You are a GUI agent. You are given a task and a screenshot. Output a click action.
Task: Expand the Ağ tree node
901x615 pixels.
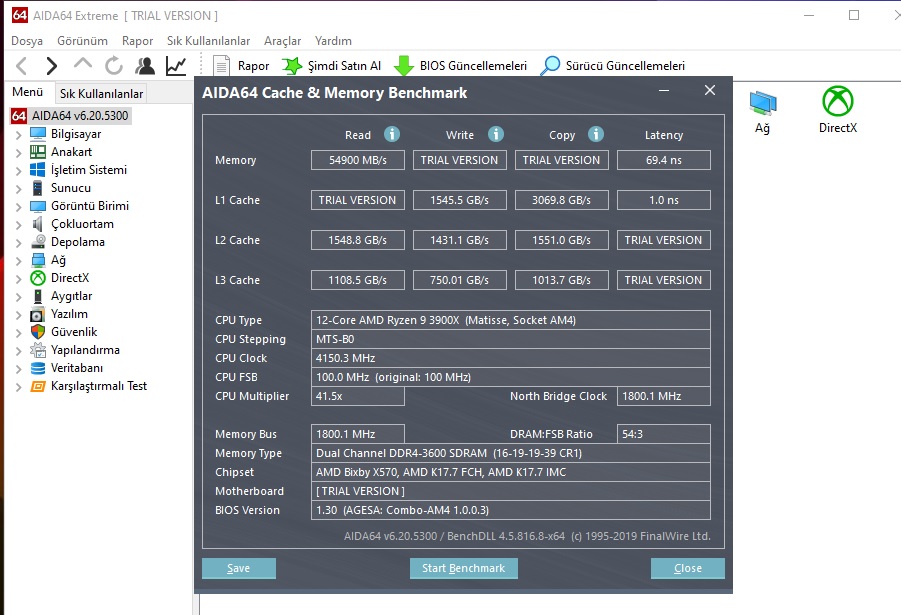click(x=18, y=261)
